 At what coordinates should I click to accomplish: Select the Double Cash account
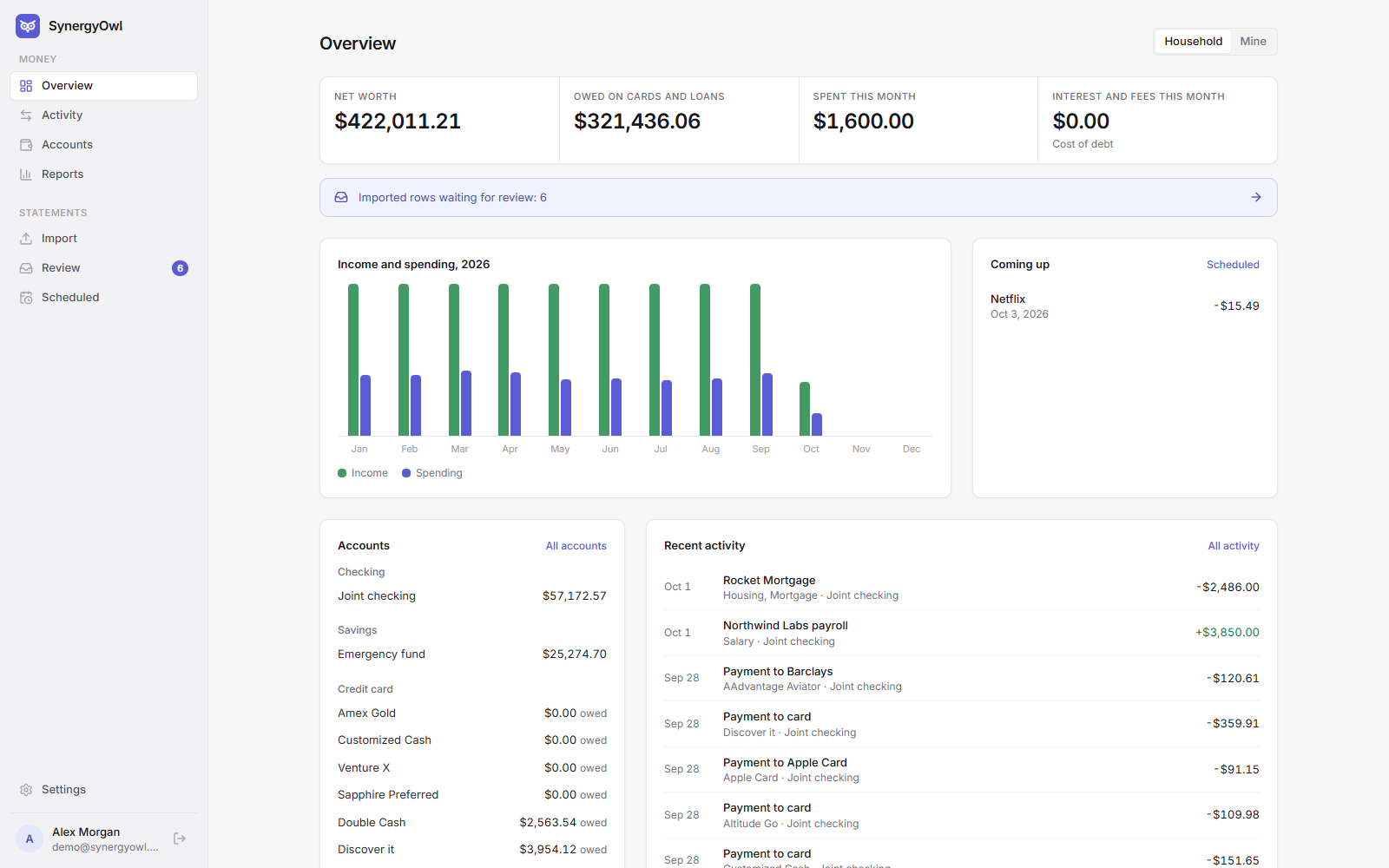[472, 823]
